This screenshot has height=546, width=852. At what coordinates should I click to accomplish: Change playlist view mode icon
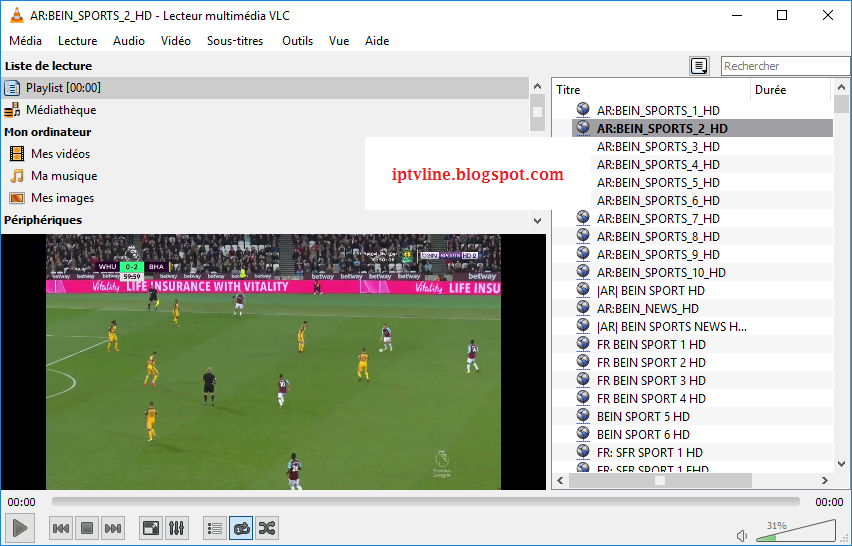click(699, 66)
